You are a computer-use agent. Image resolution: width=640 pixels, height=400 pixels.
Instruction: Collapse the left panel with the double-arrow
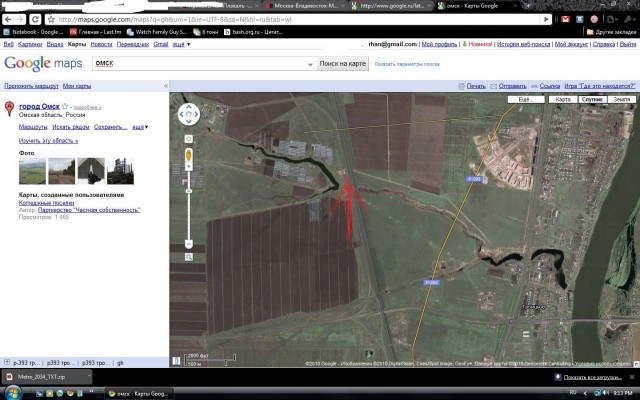pyautogui.click(x=165, y=86)
